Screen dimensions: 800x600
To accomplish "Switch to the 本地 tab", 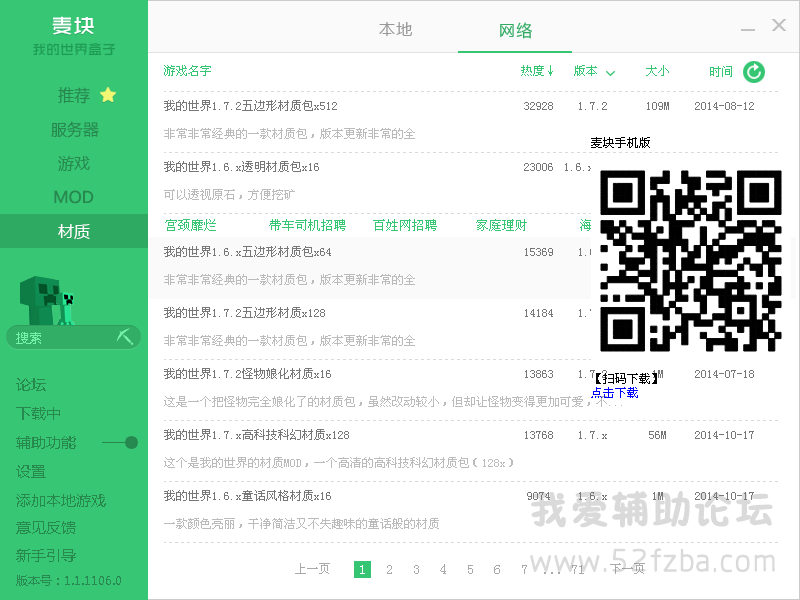I will click(x=395, y=29).
